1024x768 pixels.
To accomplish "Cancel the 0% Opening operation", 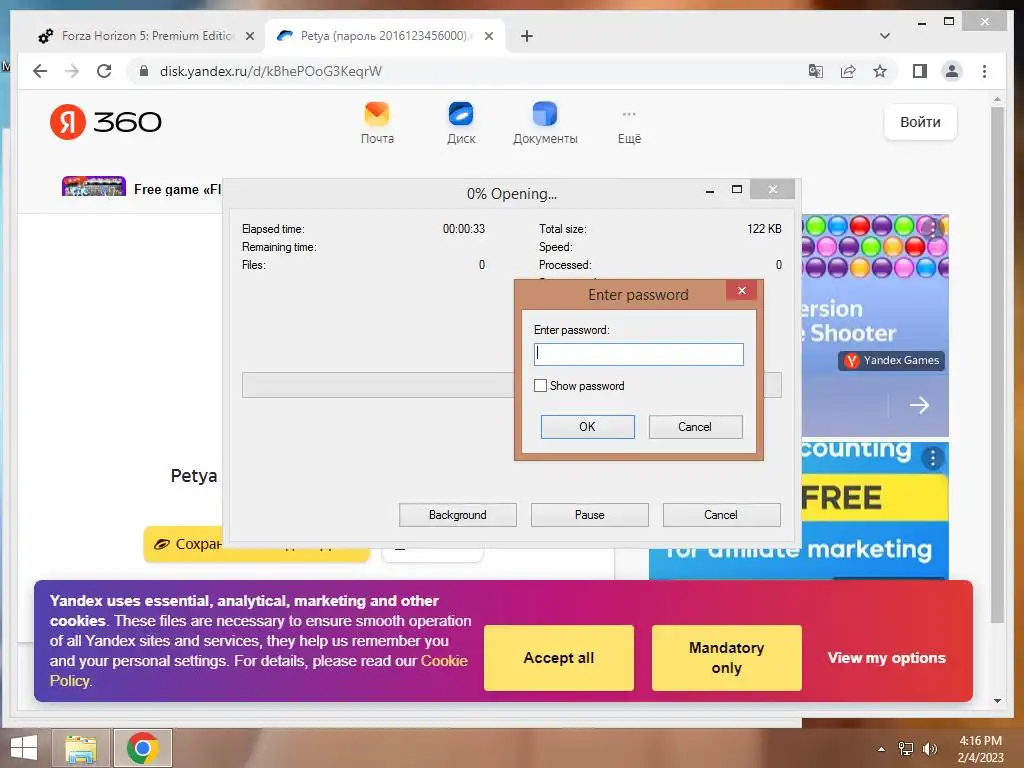I will tap(721, 515).
